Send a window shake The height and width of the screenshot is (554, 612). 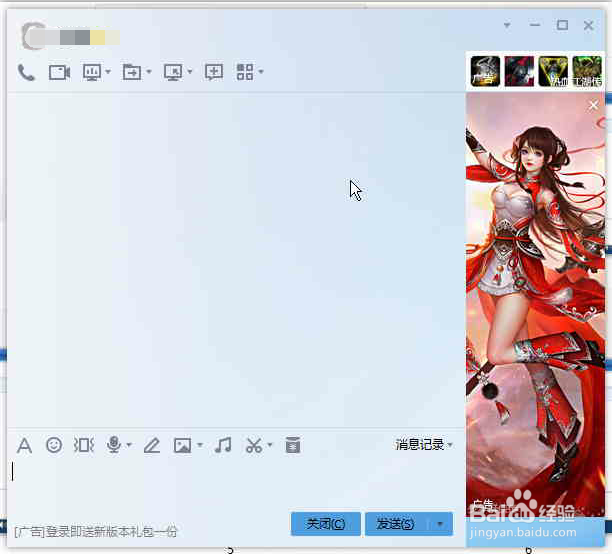pos(84,445)
